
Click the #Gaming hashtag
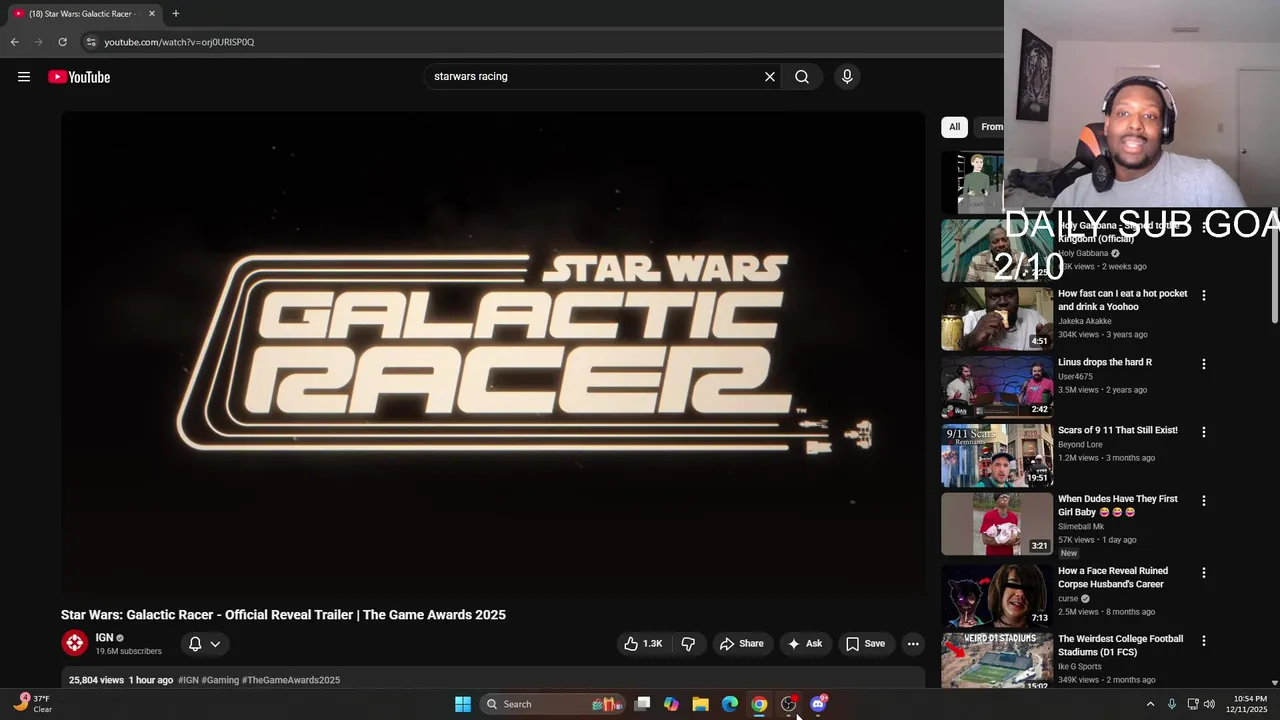pyautogui.click(x=220, y=680)
